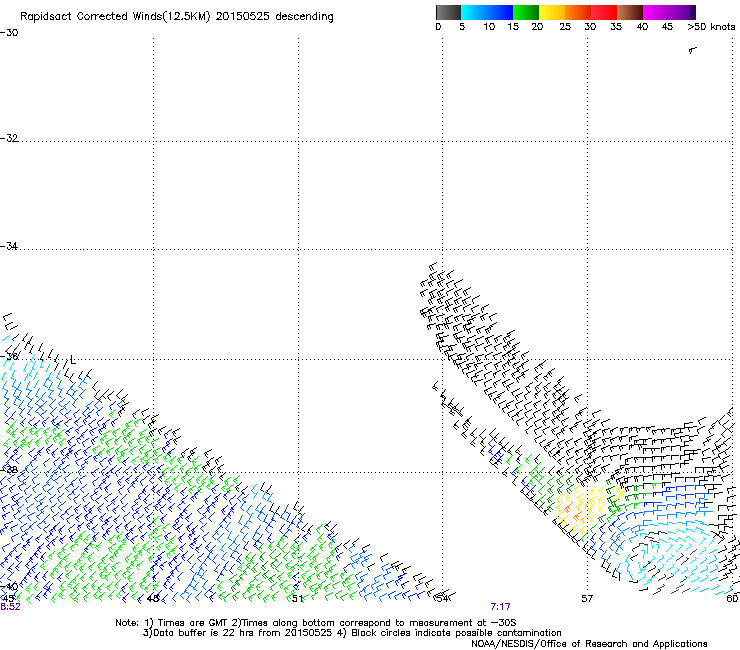Click the green 15-20 knots legend segment
Viewport: 740px width, 650px height.
click(x=526, y=12)
